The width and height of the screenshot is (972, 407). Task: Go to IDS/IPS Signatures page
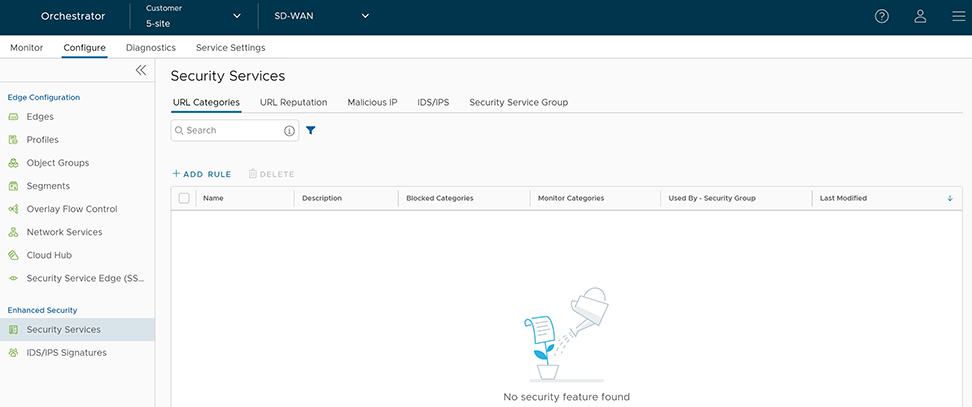point(66,352)
